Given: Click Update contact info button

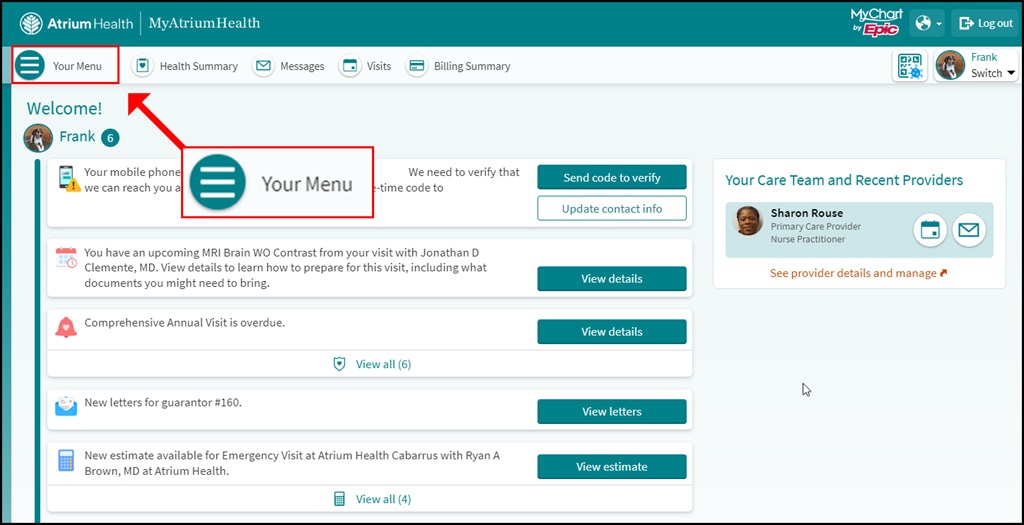Looking at the screenshot, I should pos(612,209).
